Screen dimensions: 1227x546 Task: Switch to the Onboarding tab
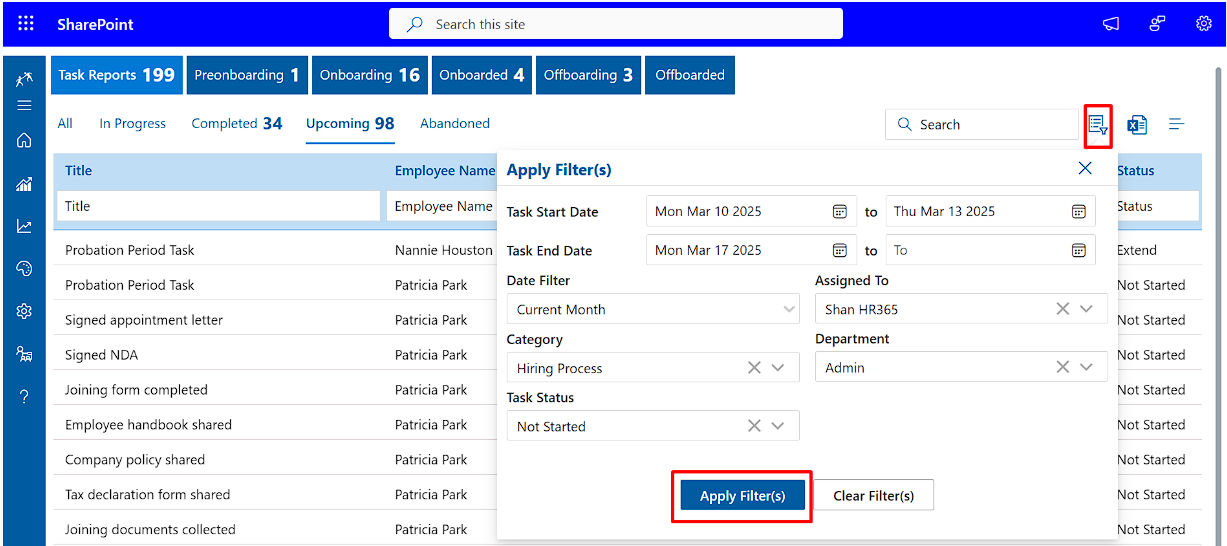tap(369, 75)
